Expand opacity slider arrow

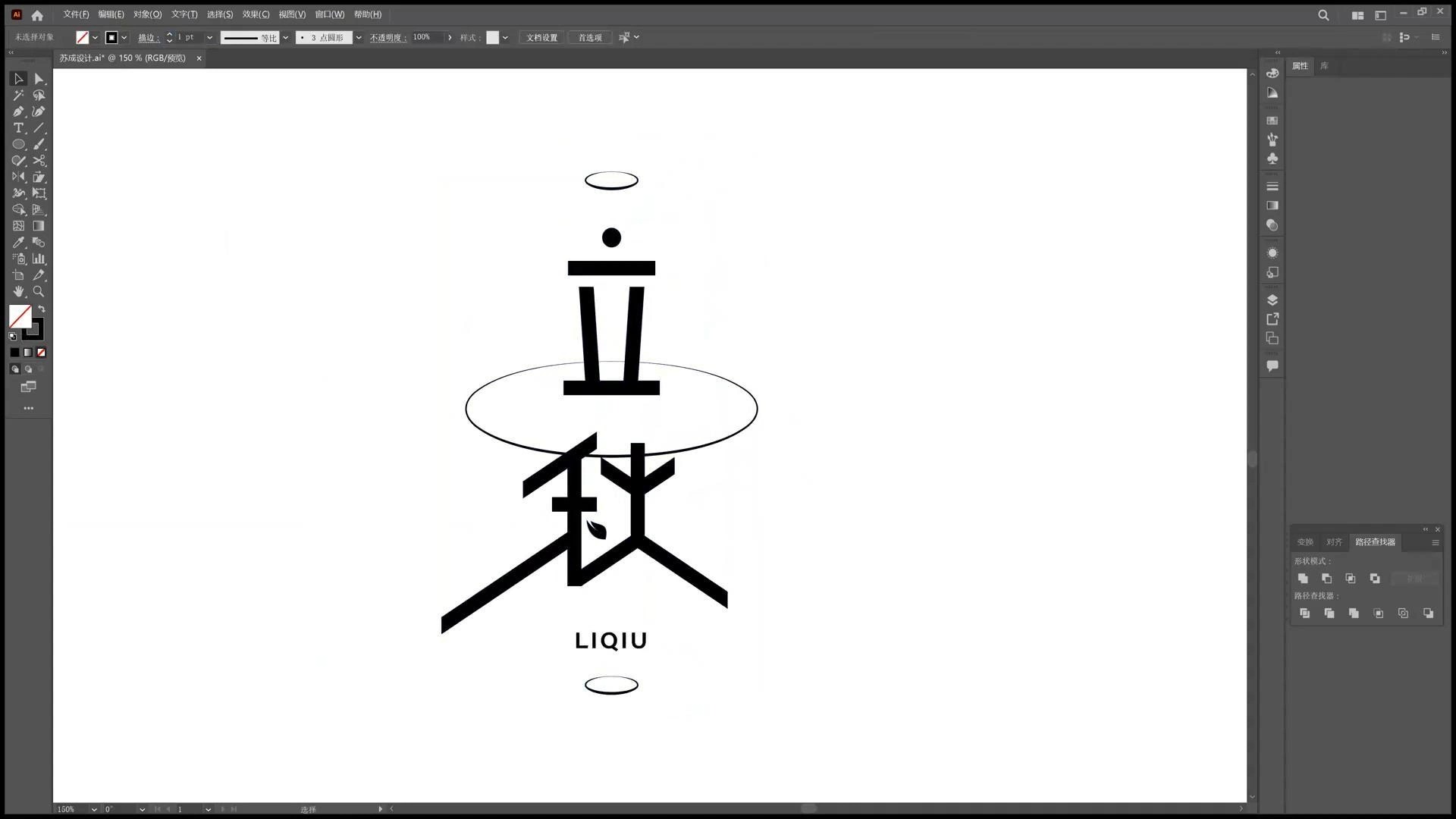click(450, 38)
